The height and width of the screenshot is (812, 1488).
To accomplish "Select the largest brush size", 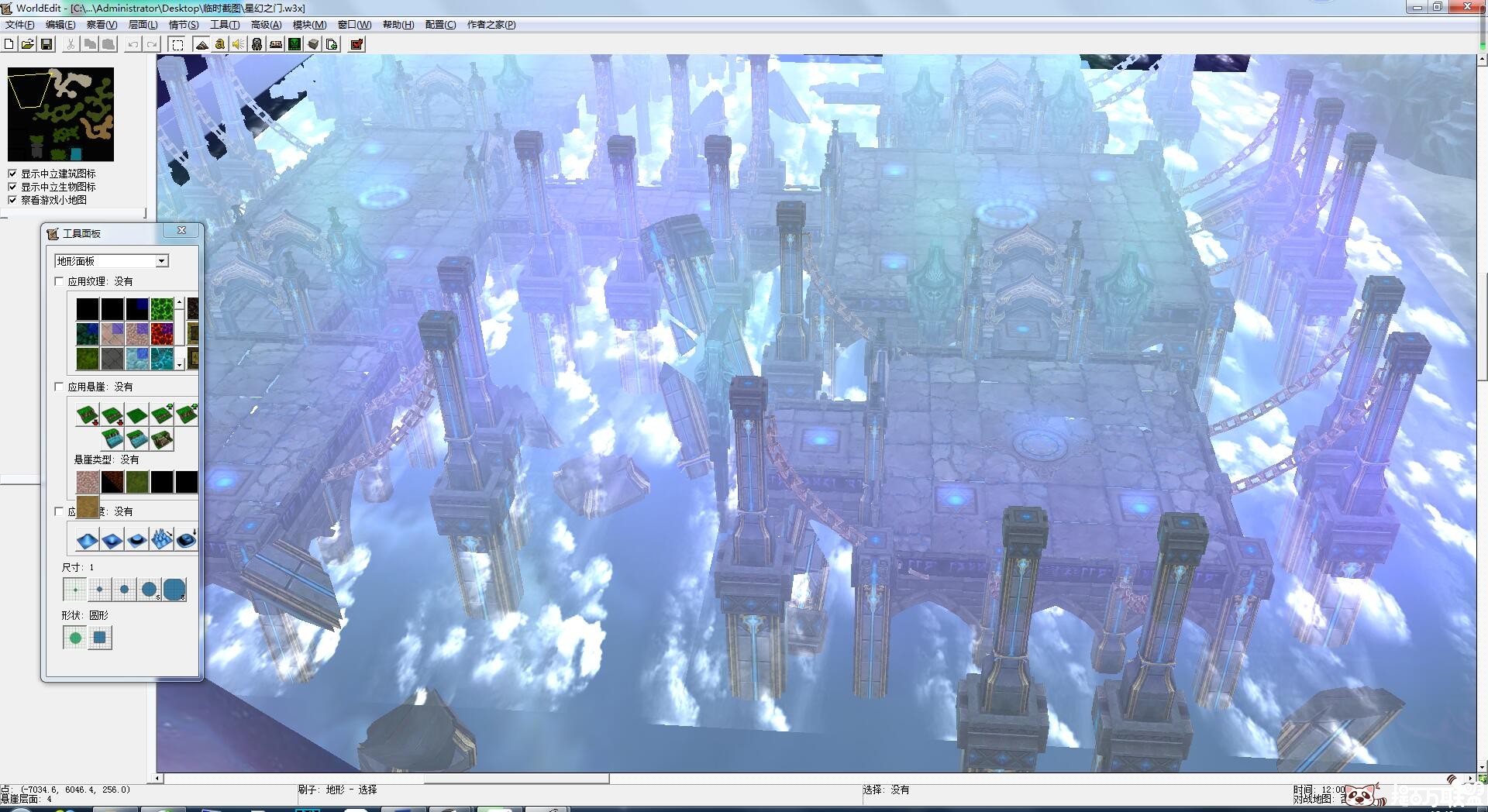I will coord(174,590).
